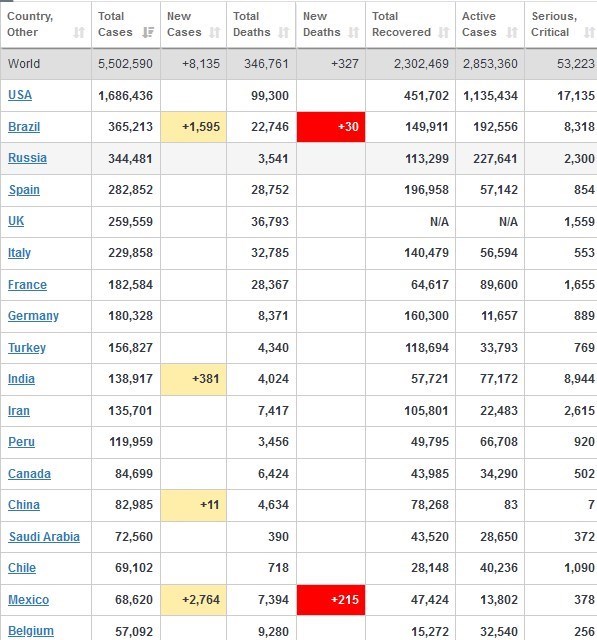
Task: Sort by Total Deaths using sort arrows
Action: [x=284, y=32]
